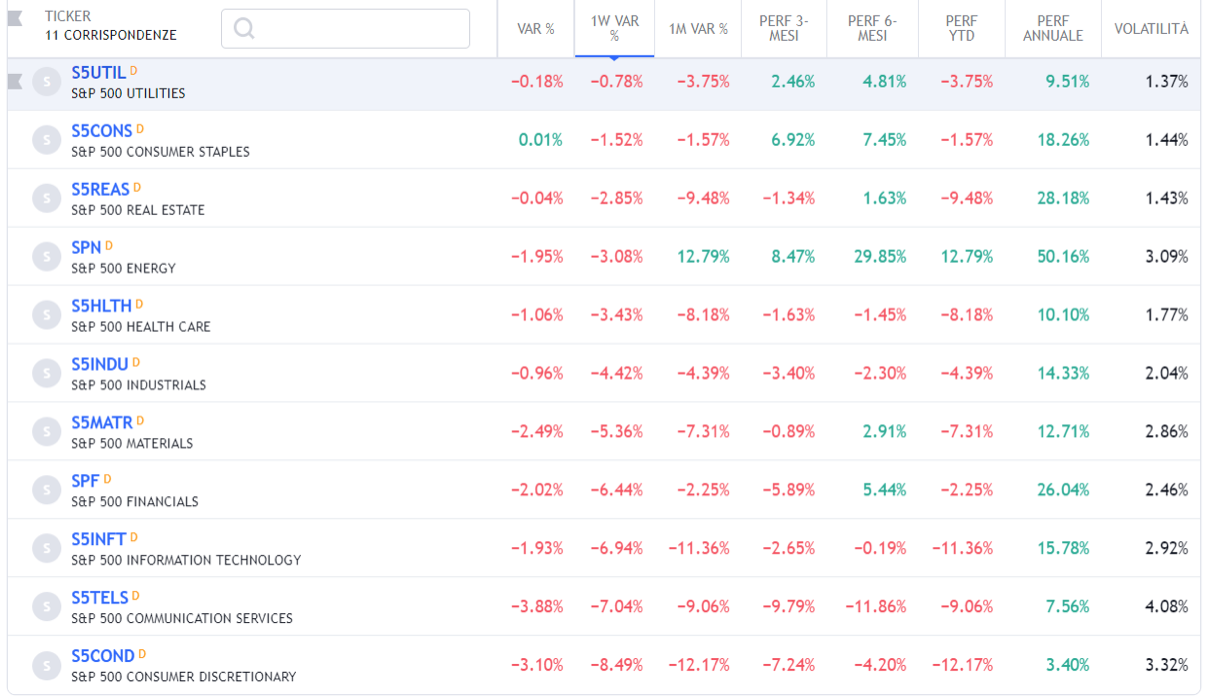Click the S5INDU round logo icon
The width and height of the screenshot is (1206, 700).
coord(46,373)
